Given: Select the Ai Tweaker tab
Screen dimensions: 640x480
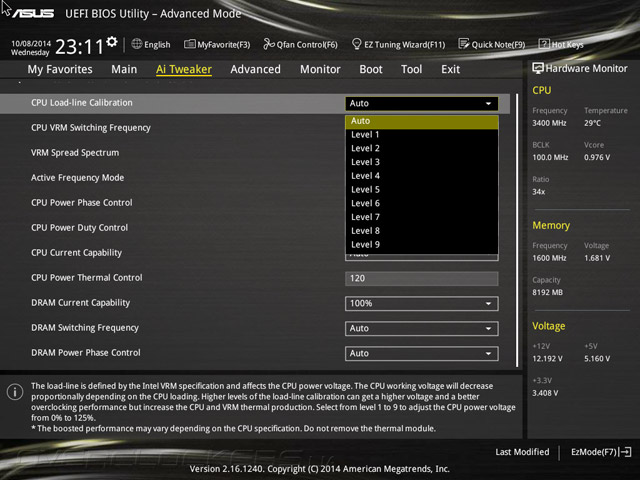Looking at the screenshot, I should 184,69.
